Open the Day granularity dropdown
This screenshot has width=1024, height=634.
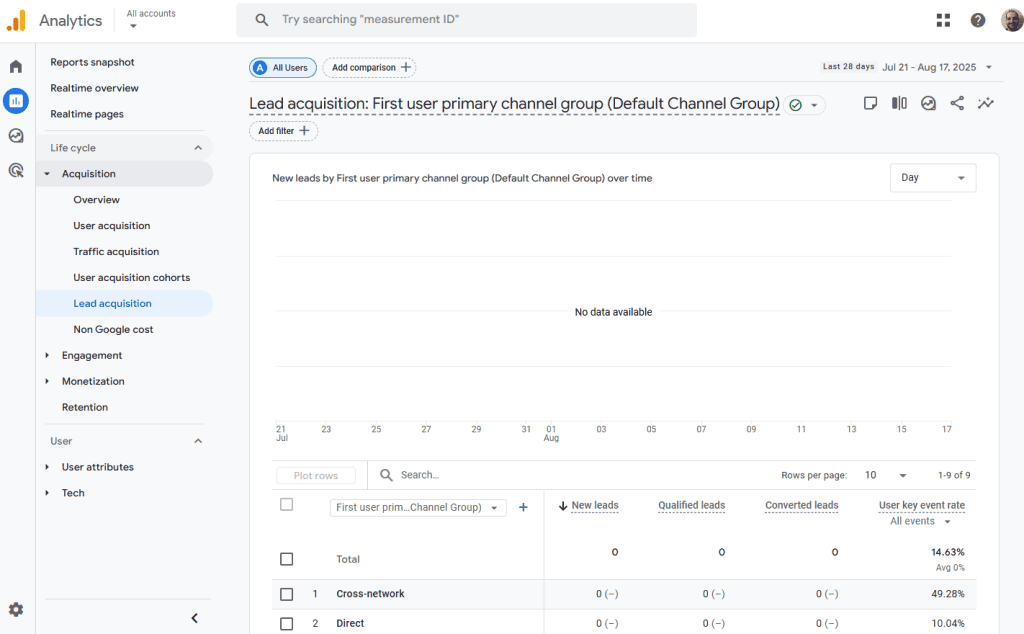coord(932,178)
